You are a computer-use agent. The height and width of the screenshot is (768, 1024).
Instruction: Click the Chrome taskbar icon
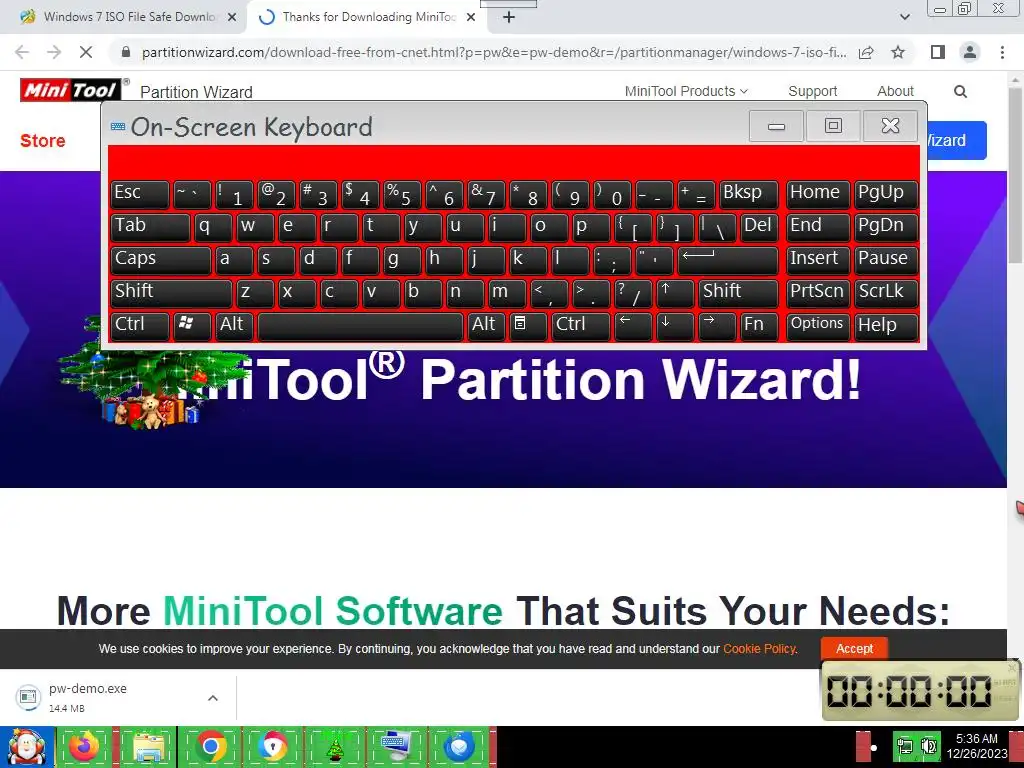(210, 746)
